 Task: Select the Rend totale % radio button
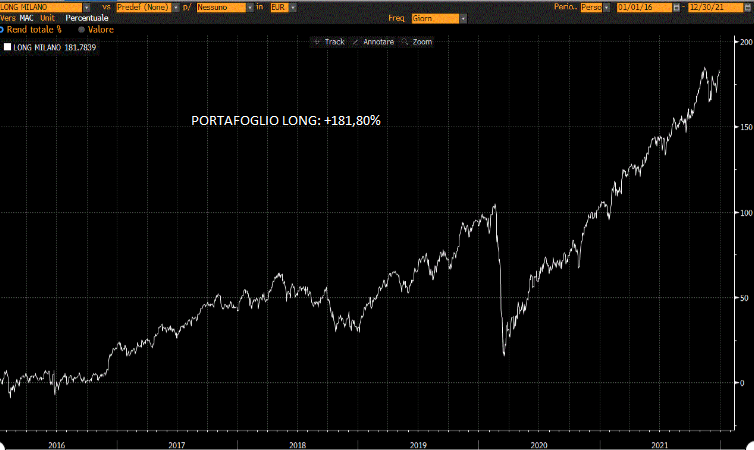pyautogui.click(x=1, y=30)
